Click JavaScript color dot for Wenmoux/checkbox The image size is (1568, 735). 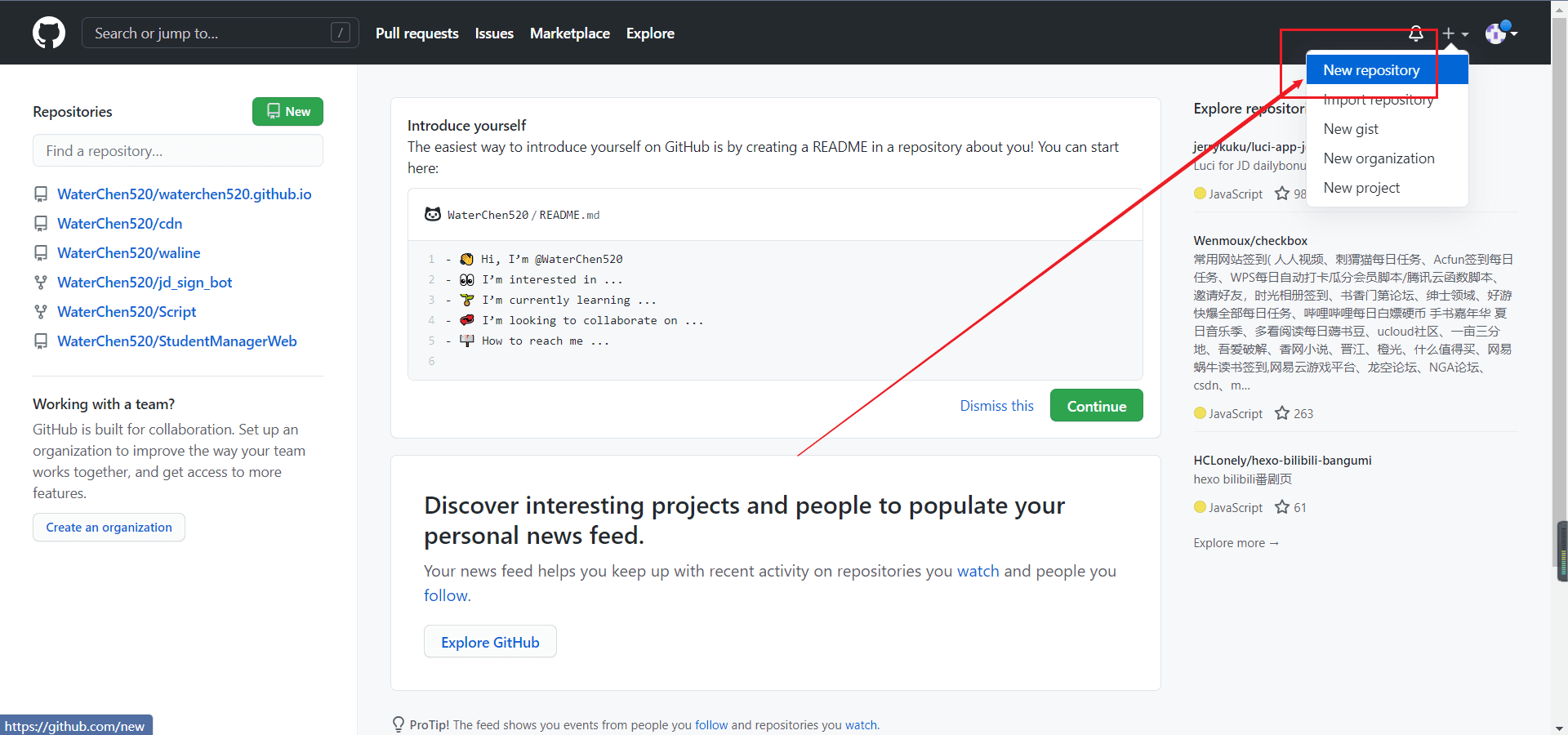(1200, 413)
